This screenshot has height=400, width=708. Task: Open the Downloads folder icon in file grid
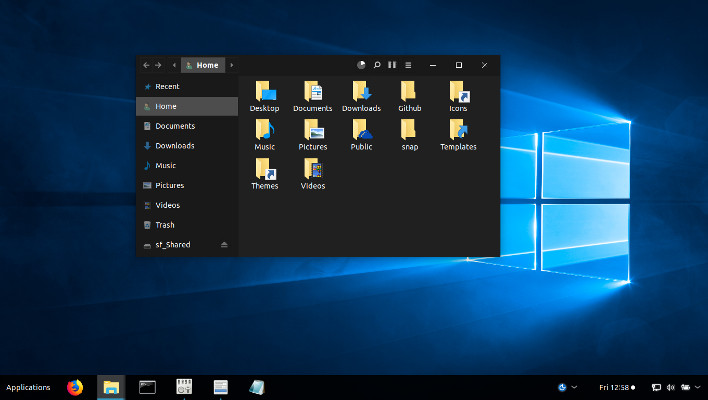361,96
